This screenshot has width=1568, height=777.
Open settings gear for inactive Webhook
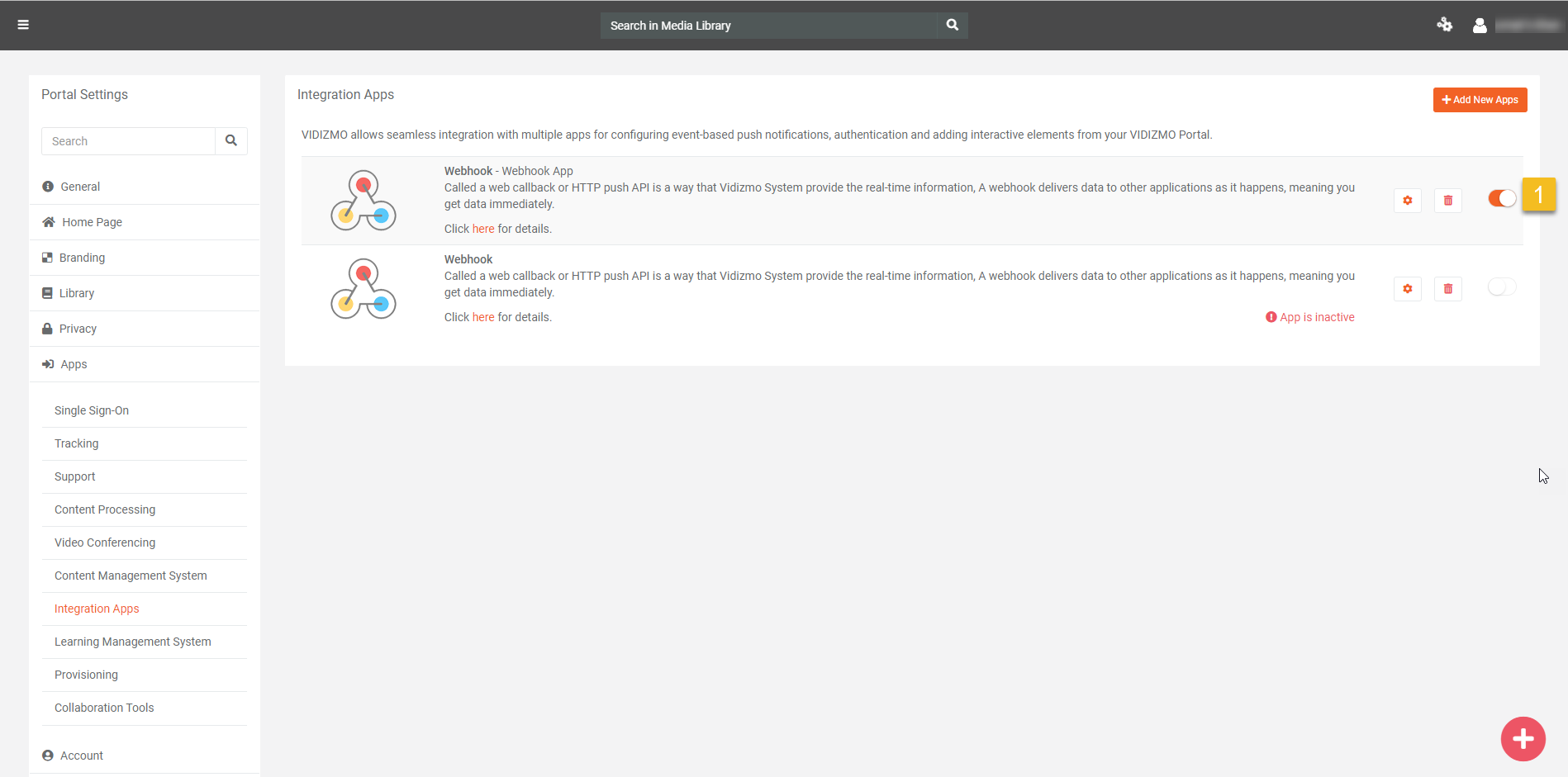(x=1407, y=288)
